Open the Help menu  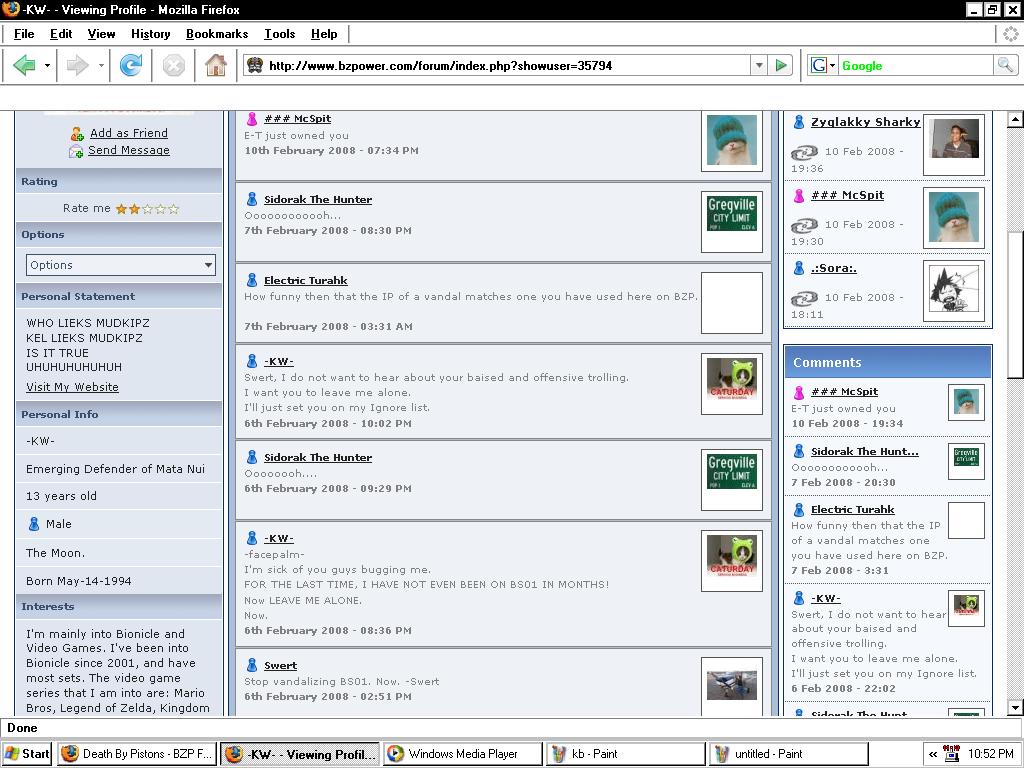pos(324,34)
